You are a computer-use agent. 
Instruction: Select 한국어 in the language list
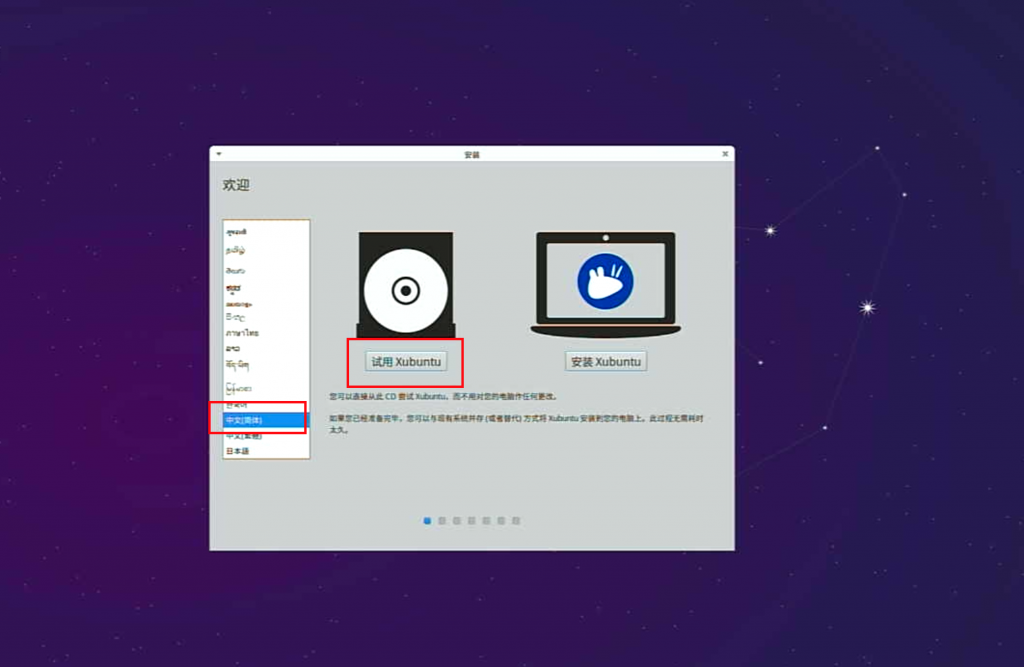[266, 405]
